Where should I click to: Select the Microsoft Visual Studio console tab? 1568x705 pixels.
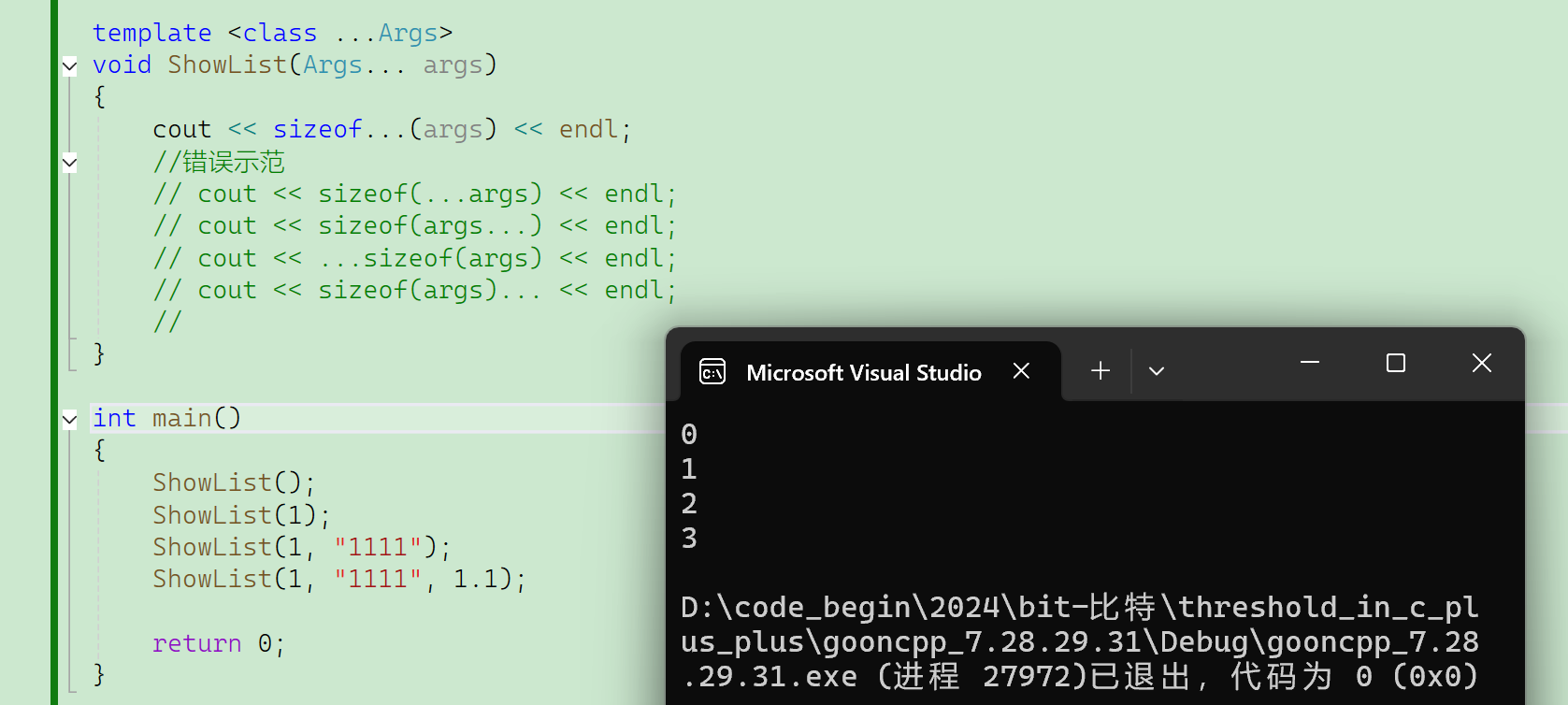click(x=870, y=372)
